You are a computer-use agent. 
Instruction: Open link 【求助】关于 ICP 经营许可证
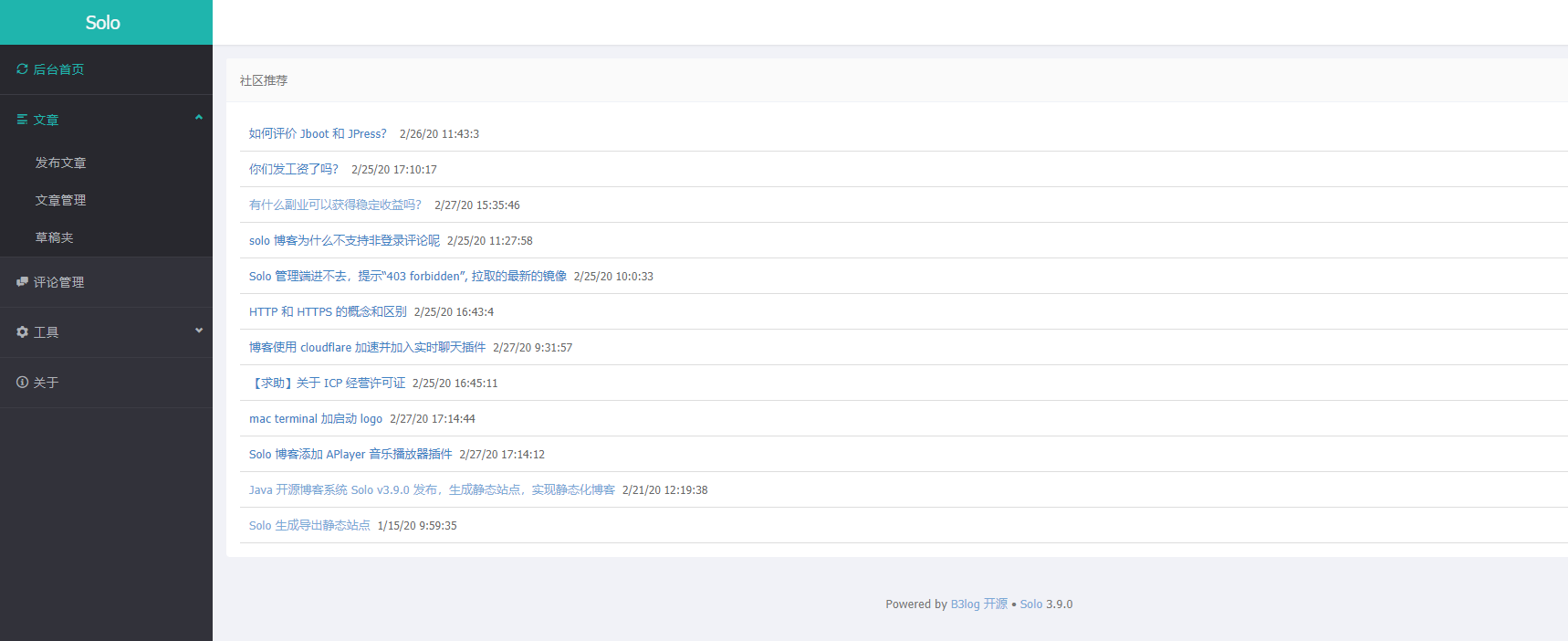coord(327,383)
